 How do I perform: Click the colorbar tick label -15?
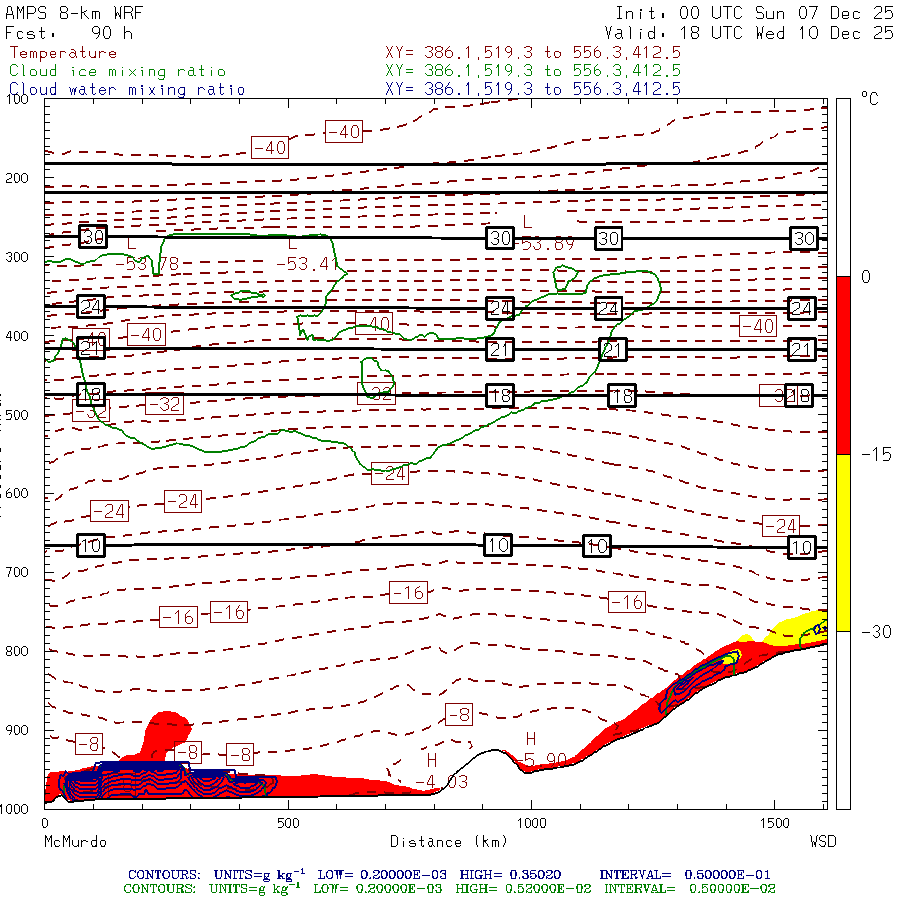click(876, 455)
